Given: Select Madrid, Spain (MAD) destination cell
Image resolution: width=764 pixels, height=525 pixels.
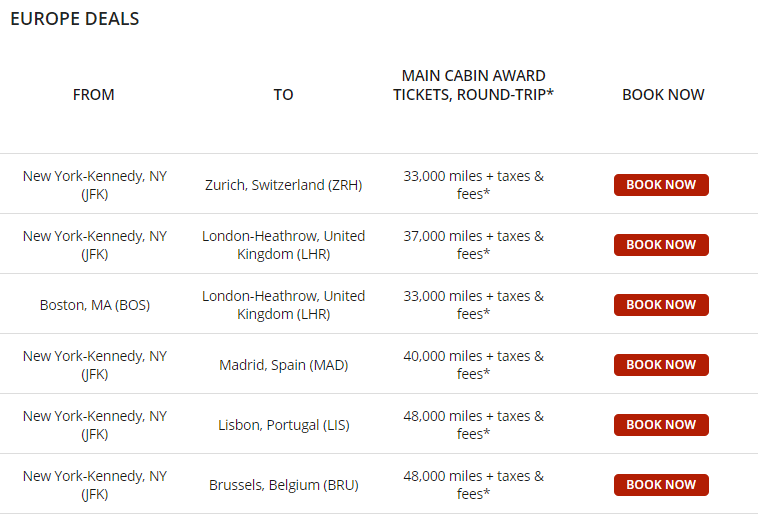Looking at the screenshot, I should [x=284, y=365].
